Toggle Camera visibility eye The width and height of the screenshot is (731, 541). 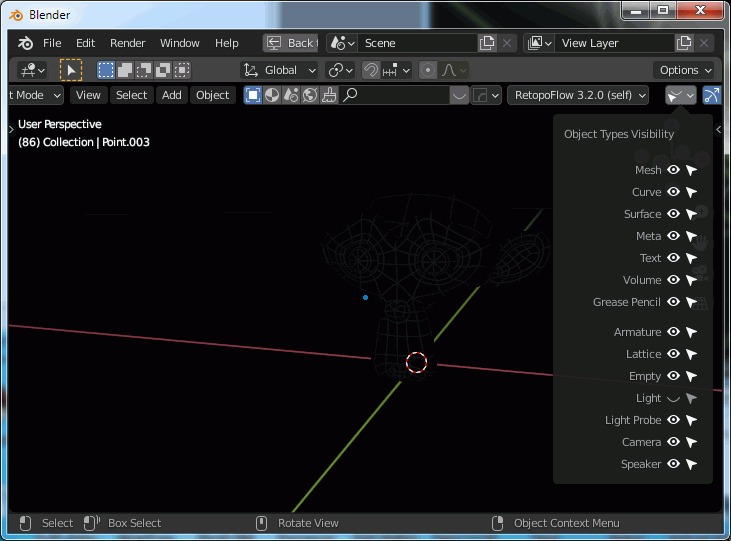pyautogui.click(x=673, y=442)
